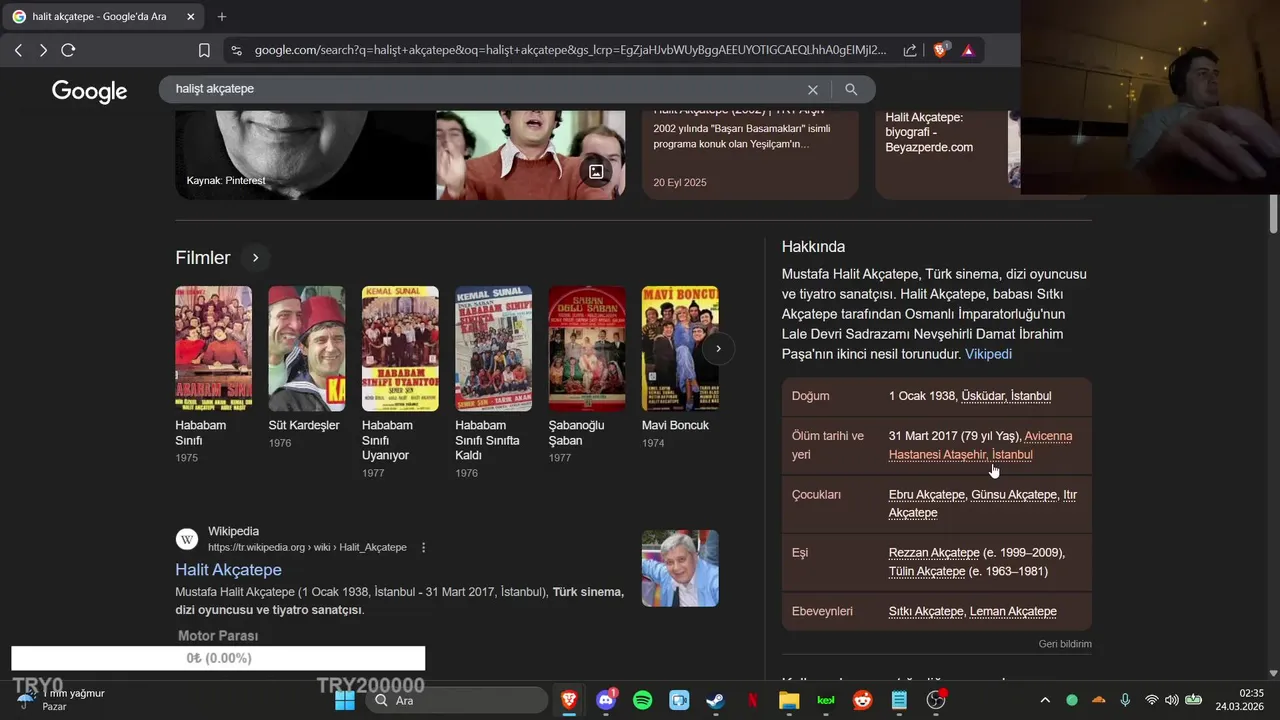1280x720 pixels.
Task: Open the Rezzan Akçatepe link
Action: tap(934, 553)
